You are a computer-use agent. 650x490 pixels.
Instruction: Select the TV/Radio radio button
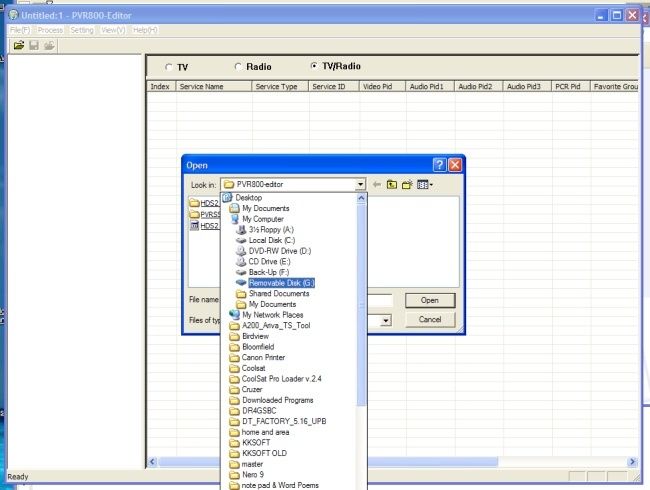(x=314, y=65)
